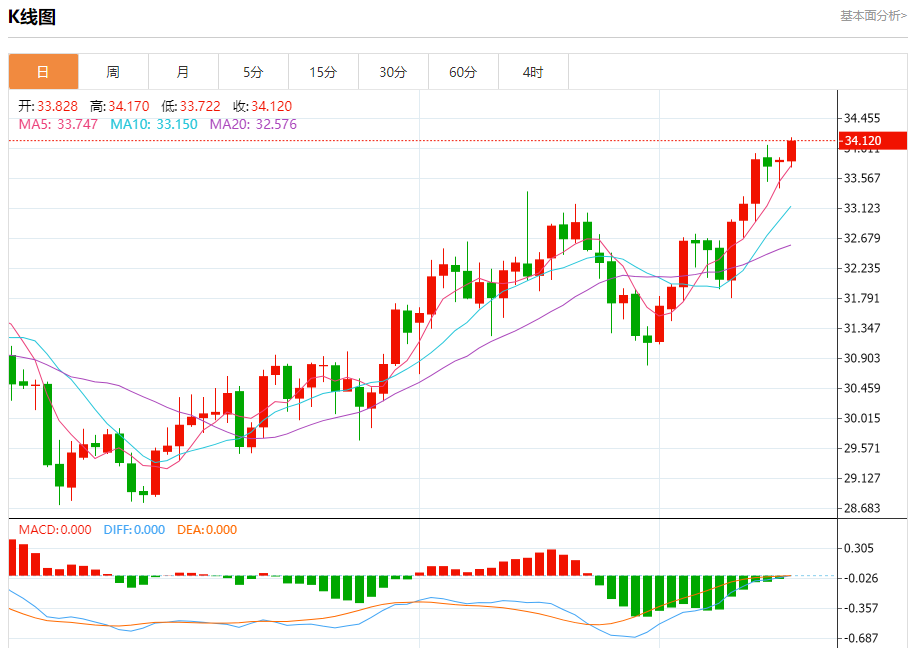This screenshot has height=648, width=915.
Task: Select the DIFF indicator label
Action: 134,530
